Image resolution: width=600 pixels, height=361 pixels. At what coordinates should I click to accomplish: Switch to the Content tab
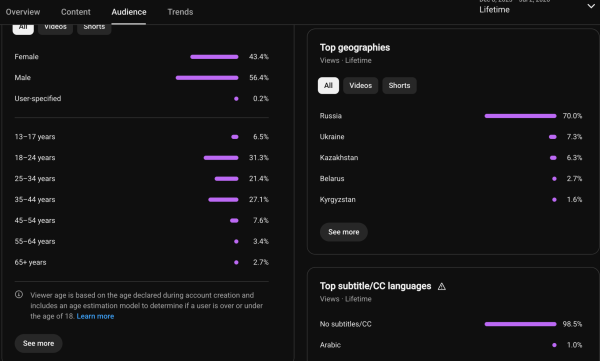point(76,12)
